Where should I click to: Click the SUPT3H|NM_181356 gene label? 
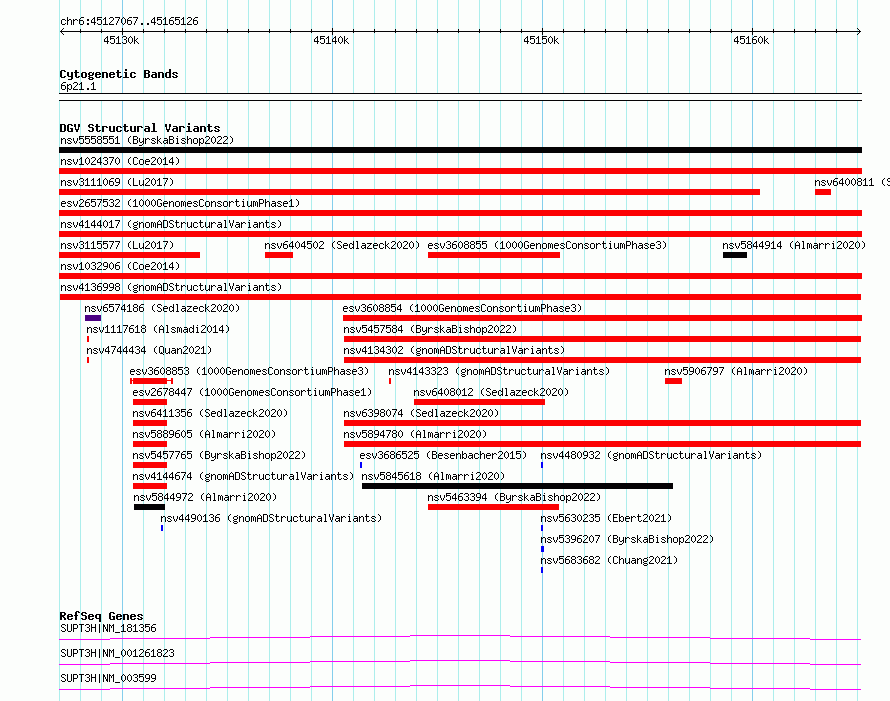point(108,628)
